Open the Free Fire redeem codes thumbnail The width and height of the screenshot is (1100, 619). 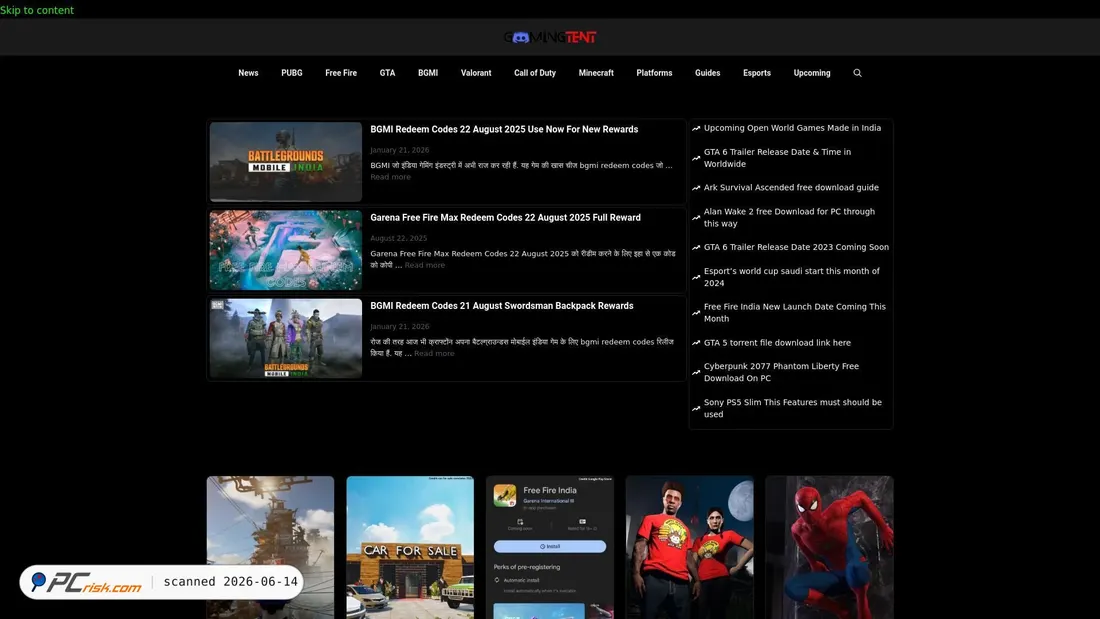click(286, 251)
